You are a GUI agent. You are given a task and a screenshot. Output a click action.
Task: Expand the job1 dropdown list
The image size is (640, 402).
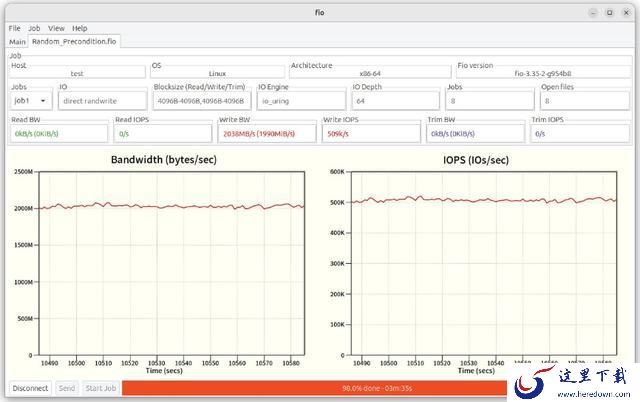click(x=31, y=100)
